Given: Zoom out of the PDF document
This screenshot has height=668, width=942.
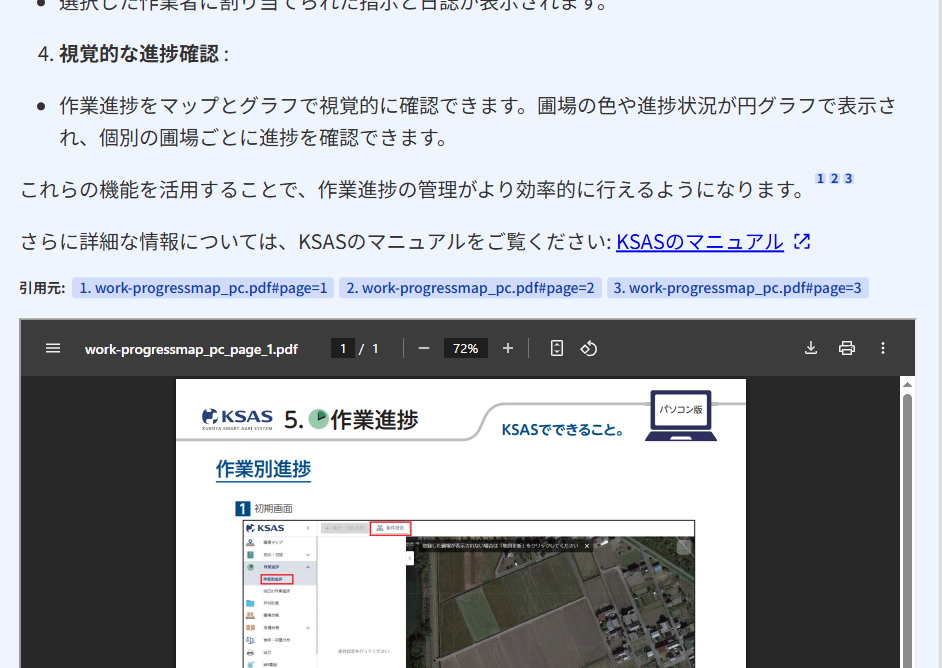Looking at the screenshot, I should coord(424,348).
